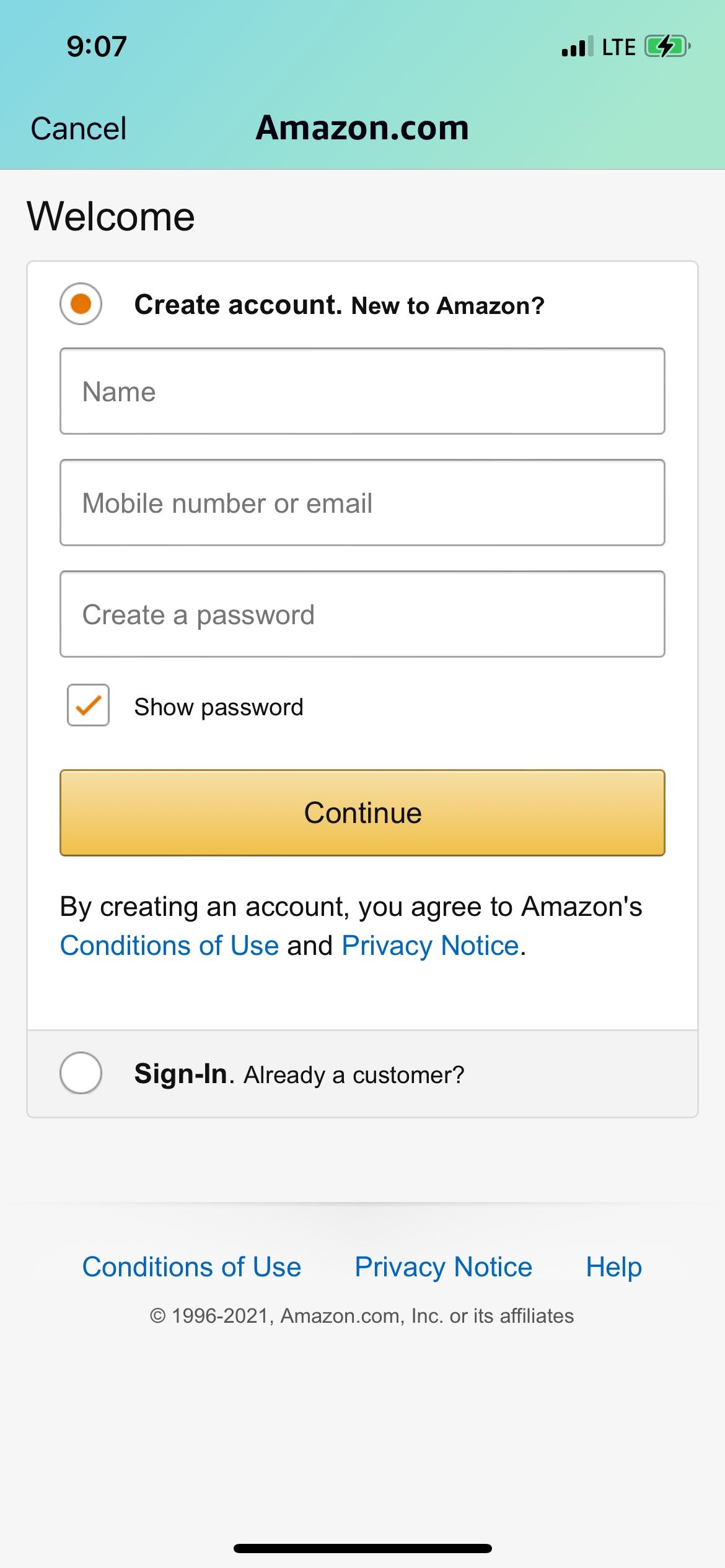This screenshot has width=725, height=1568.
Task: Click the Create a password field
Action: [x=362, y=614]
